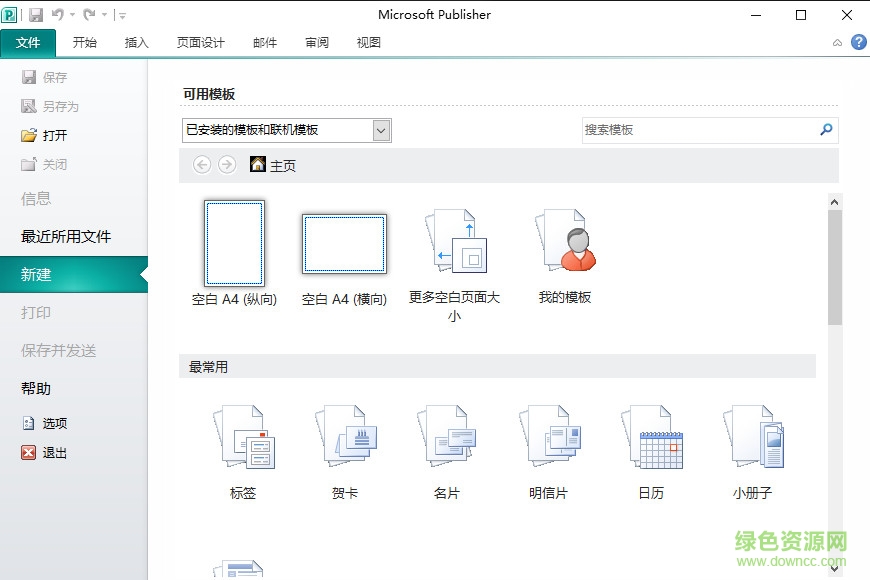Choose the 明信片 postcard template
This screenshot has height=580, width=870.
coord(549,440)
